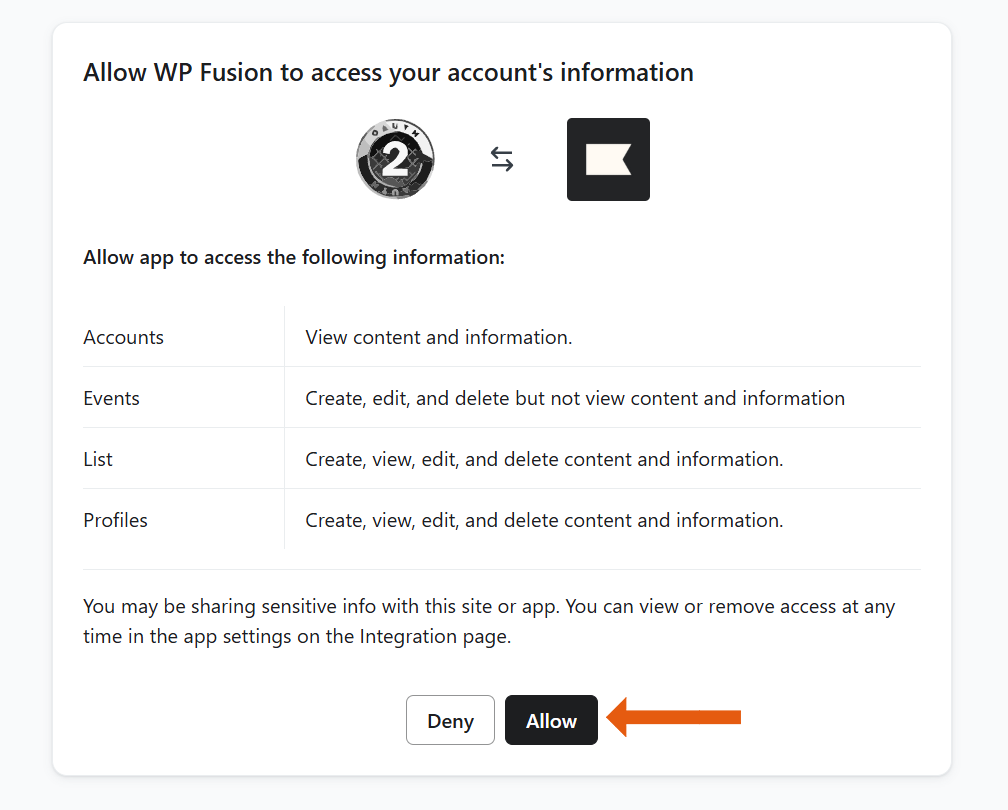Click the divider between permission columns
The image size is (1008, 810).
pos(284,428)
